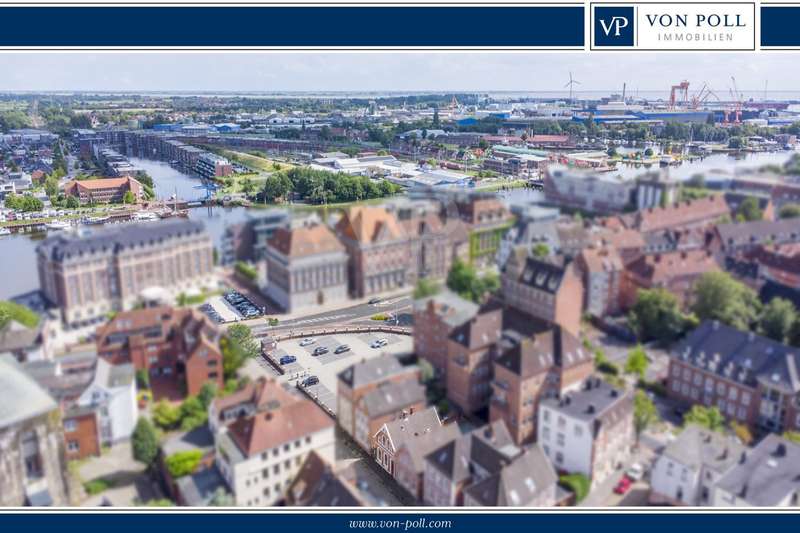Click the wind turbine on the horizon
Viewport: 800px width, 533px height.
tap(571, 85)
